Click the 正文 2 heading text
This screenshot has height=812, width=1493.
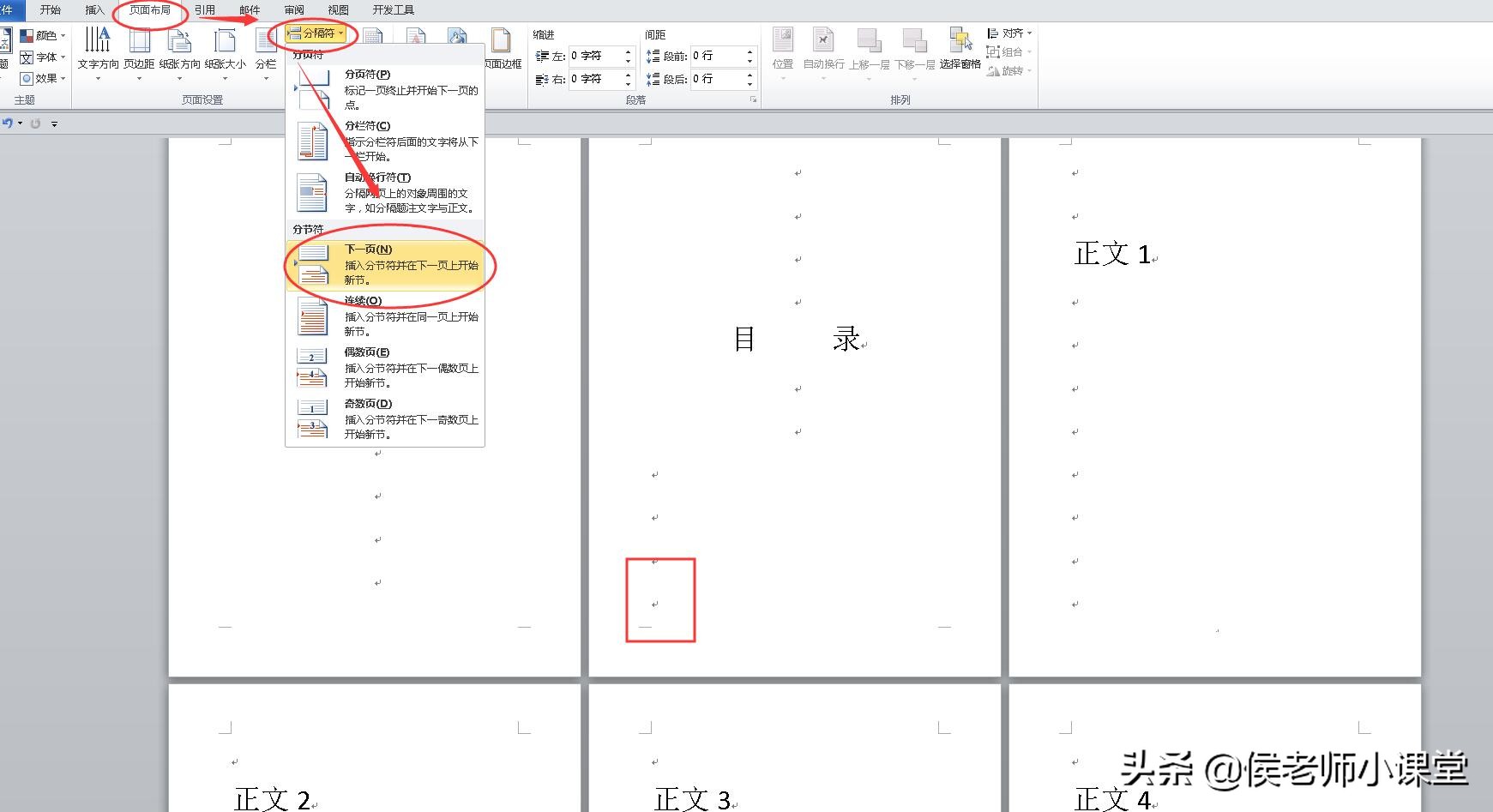click(x=273, y=799)
